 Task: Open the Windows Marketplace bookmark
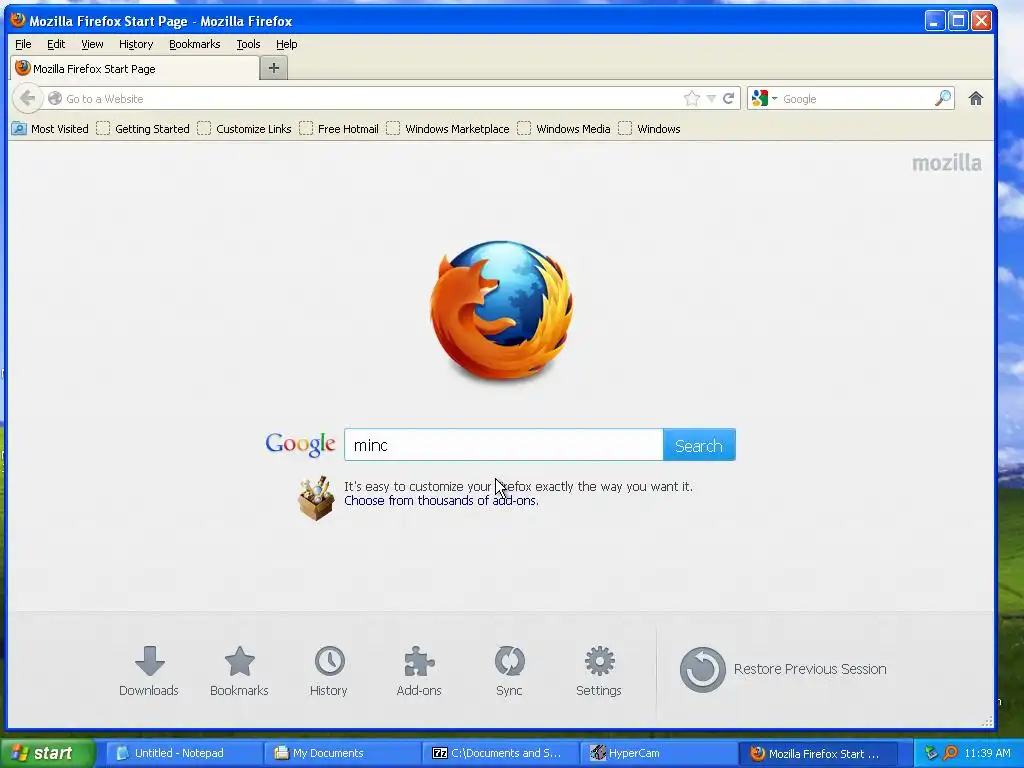pos(448,129)
